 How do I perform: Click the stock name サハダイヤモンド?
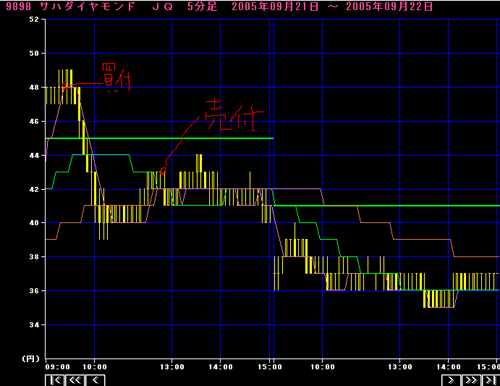87,6
